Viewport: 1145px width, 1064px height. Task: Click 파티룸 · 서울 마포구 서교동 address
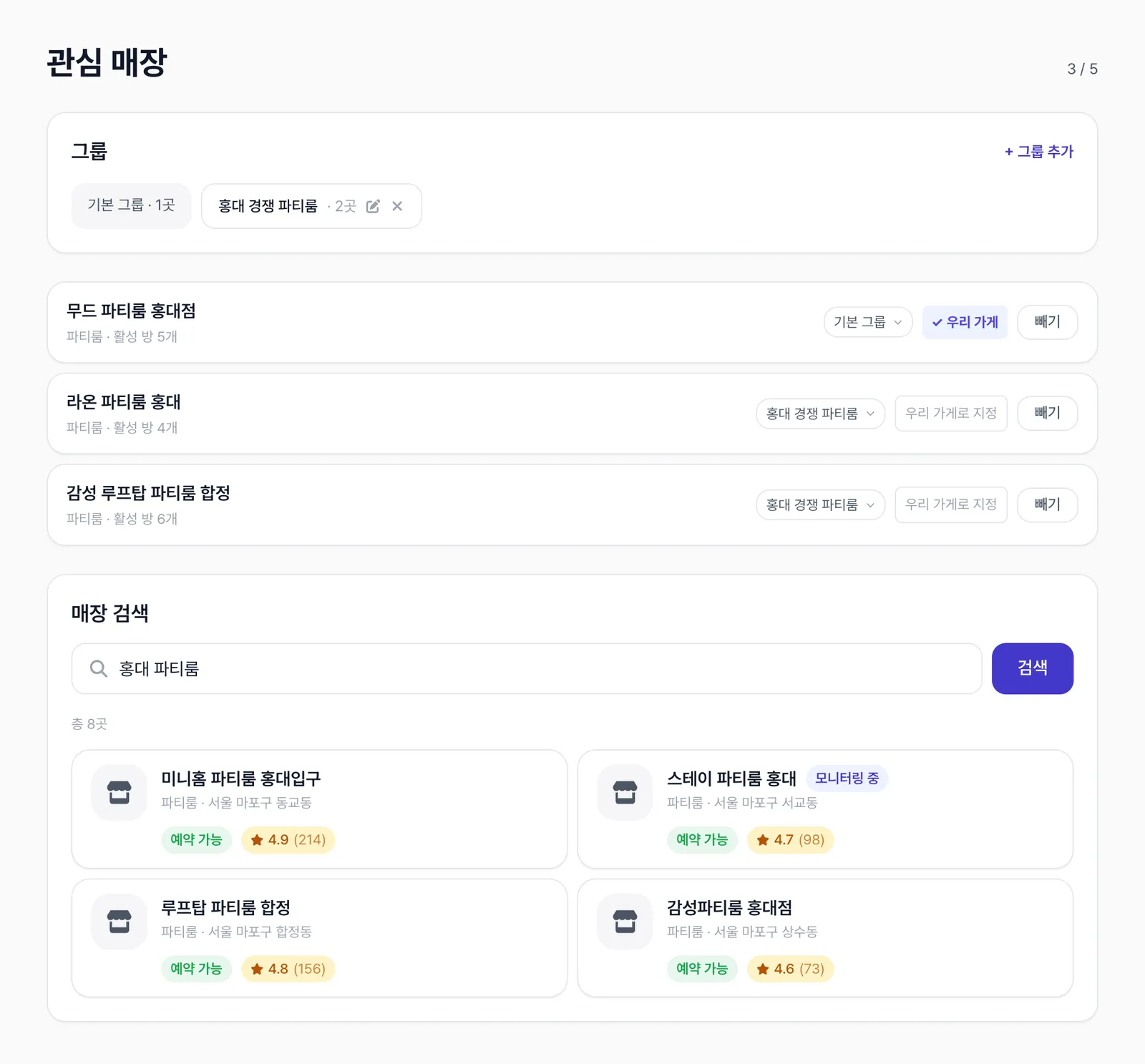pyautogui.click(x=742, y=803)
